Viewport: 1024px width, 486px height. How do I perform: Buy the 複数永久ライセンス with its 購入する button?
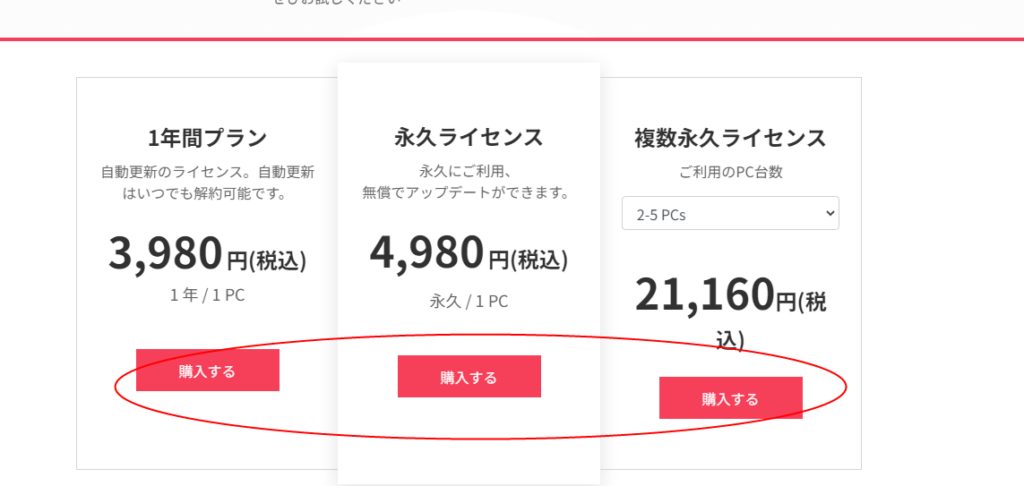(730, 399)
